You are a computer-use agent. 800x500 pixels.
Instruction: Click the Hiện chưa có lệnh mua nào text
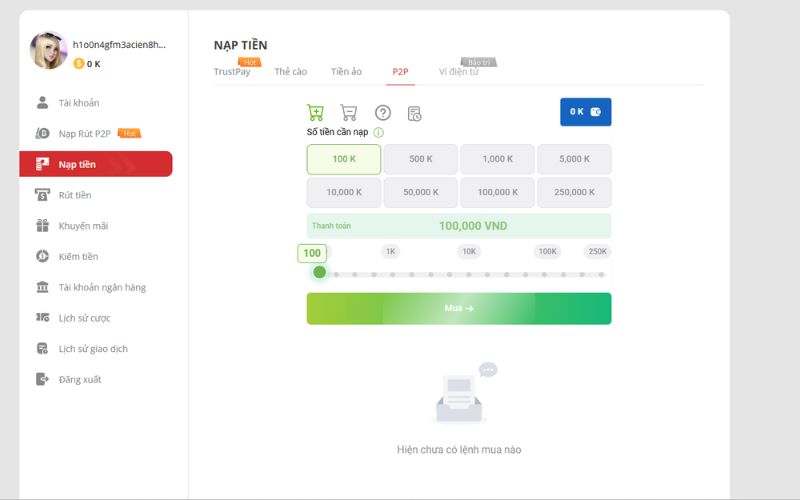[459, 449]
